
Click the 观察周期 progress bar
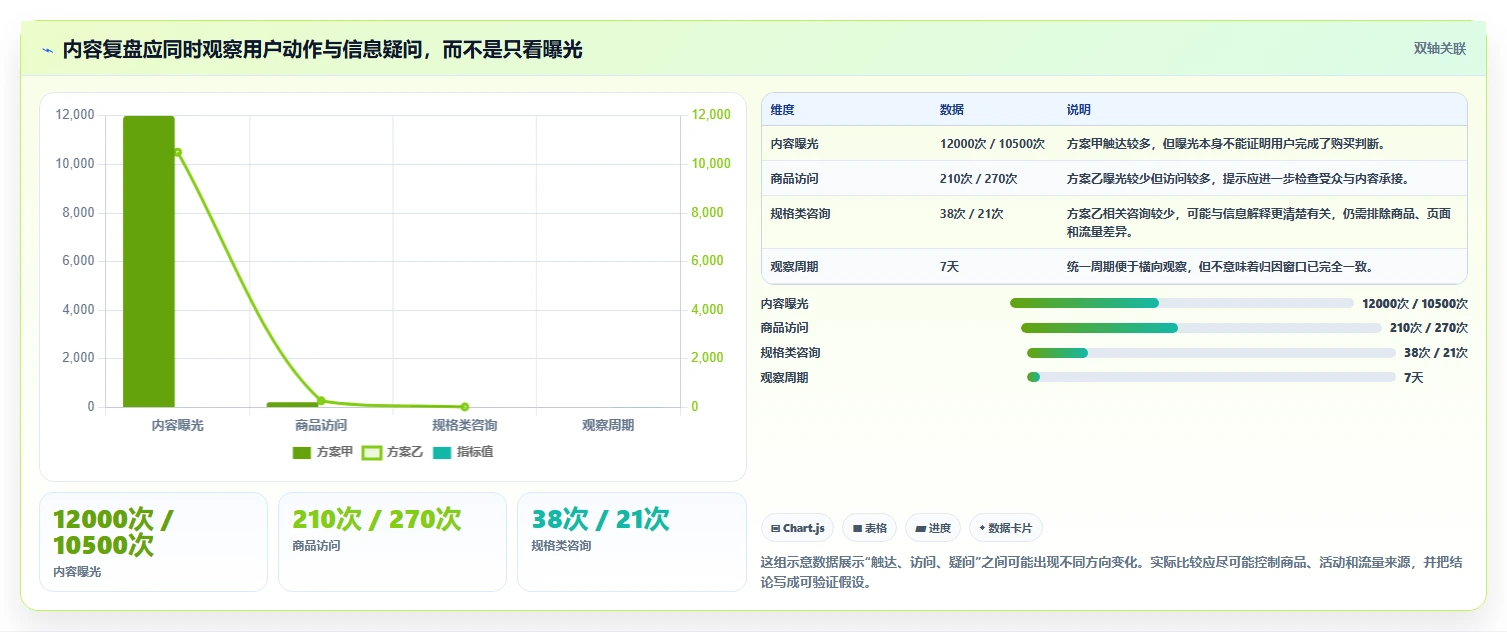[1211, 377]
